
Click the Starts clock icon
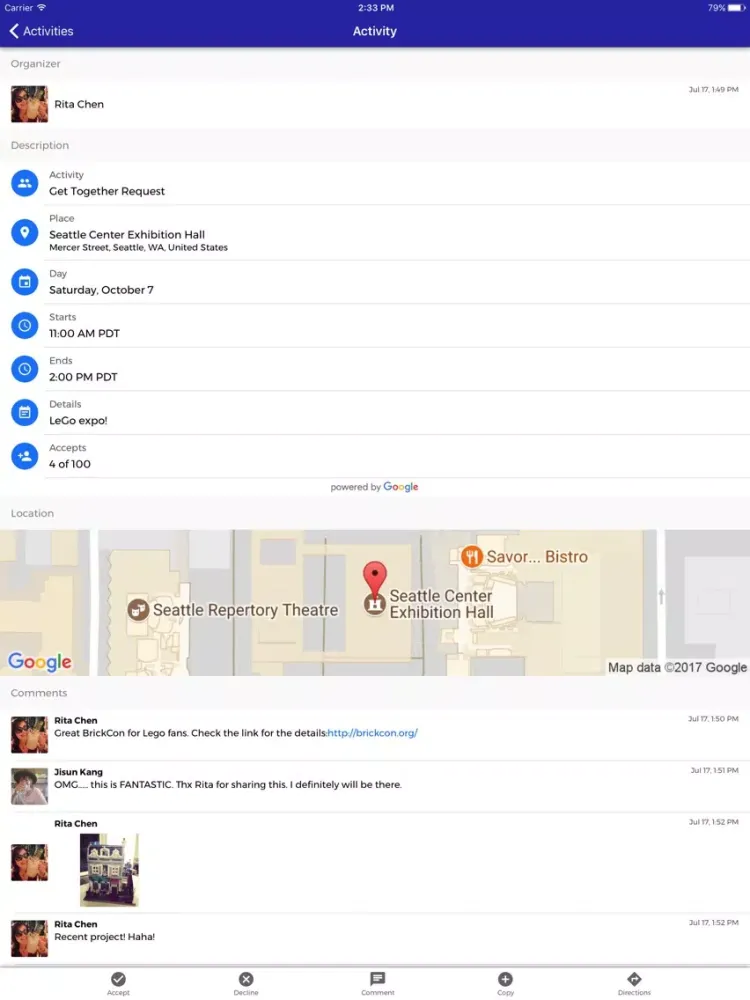(x=25, y=325)
